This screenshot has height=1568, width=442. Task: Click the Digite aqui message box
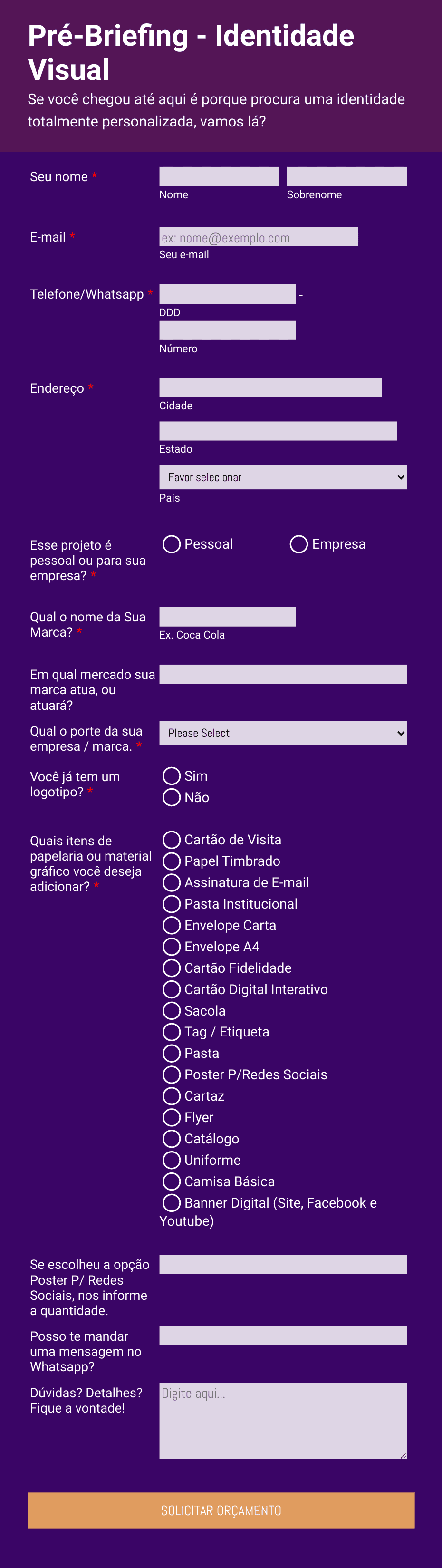tap(283, 1418)
